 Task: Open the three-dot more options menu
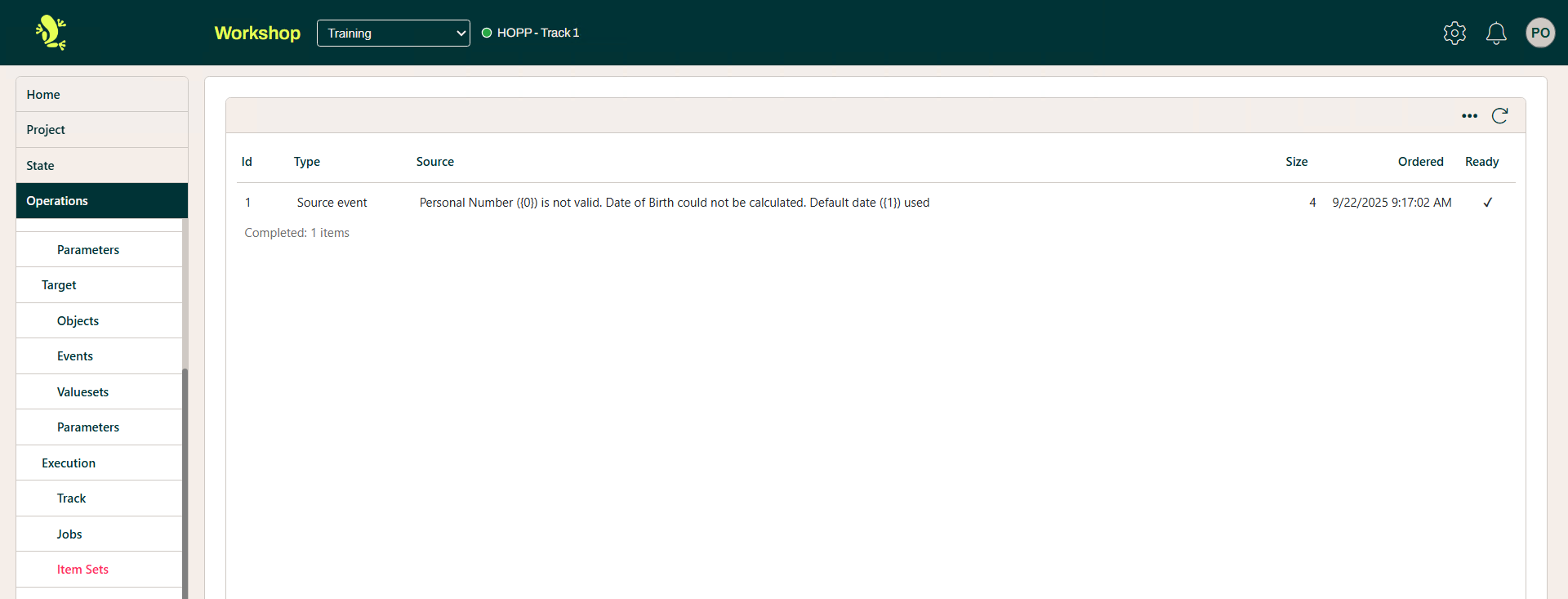point(1469,116)
